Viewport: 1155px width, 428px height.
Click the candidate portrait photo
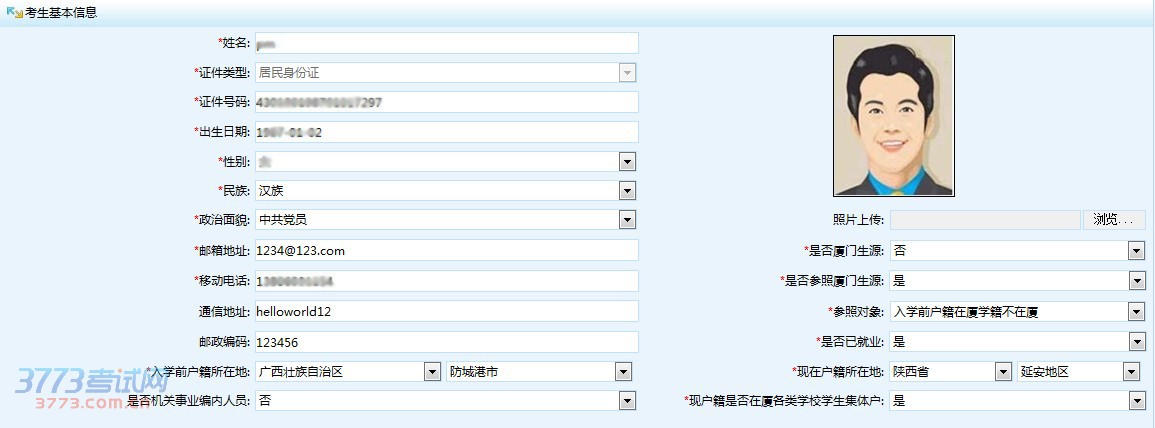tap(893, 116)
